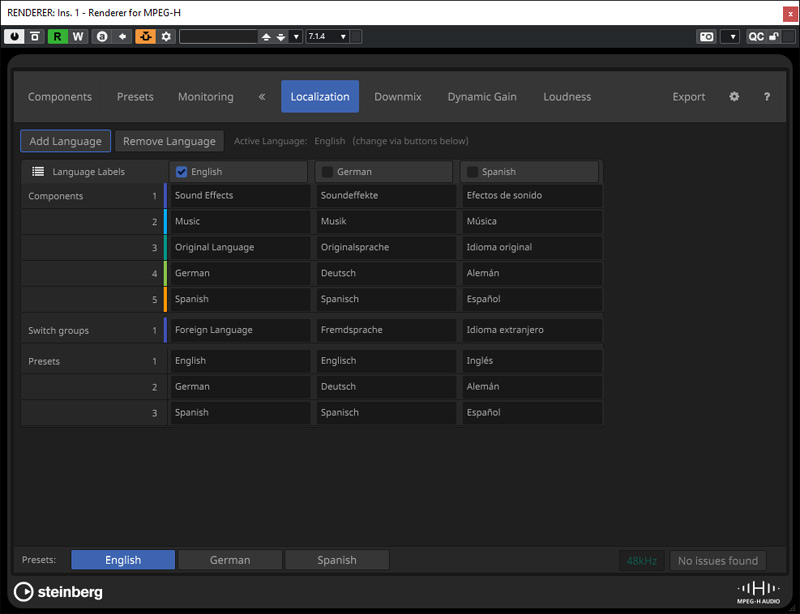Open help via the question mark icon

767,97
